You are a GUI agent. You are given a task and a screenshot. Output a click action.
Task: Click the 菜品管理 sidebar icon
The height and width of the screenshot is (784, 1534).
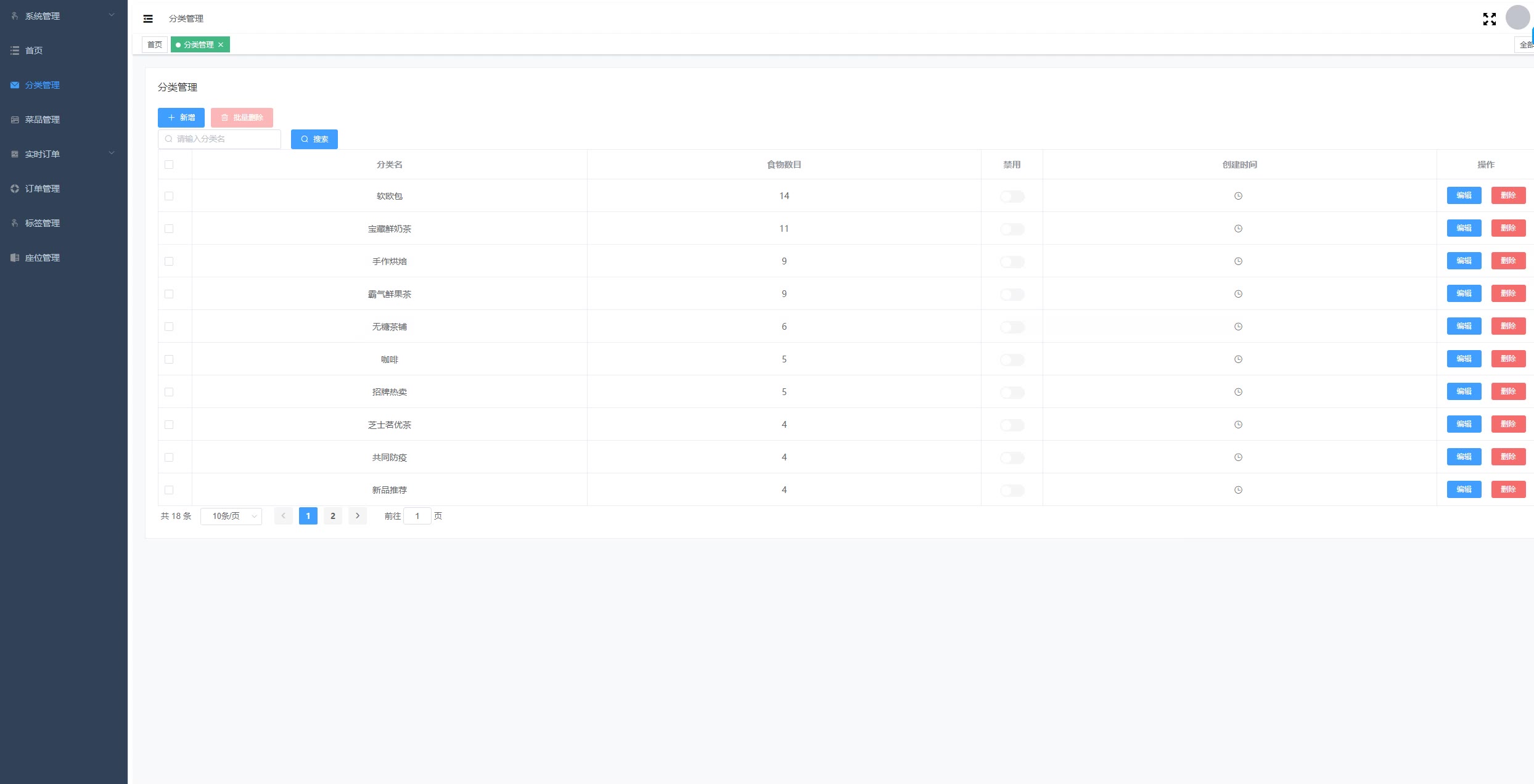(15, 120)
